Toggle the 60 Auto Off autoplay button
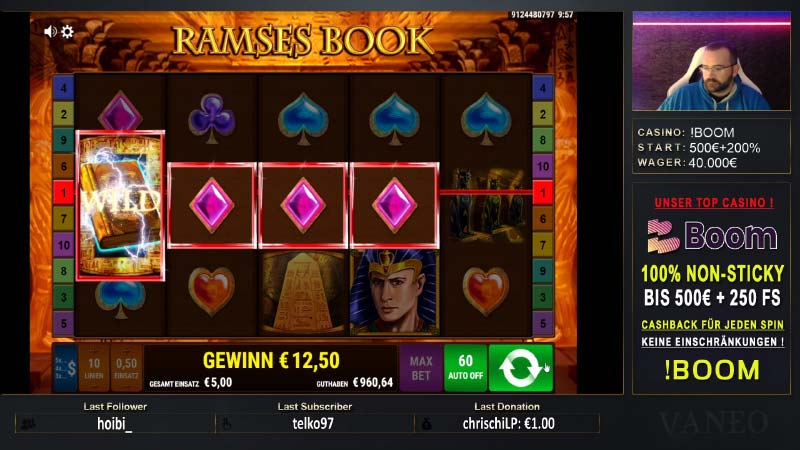The image size is (800, 450). (x=465, y=367)
